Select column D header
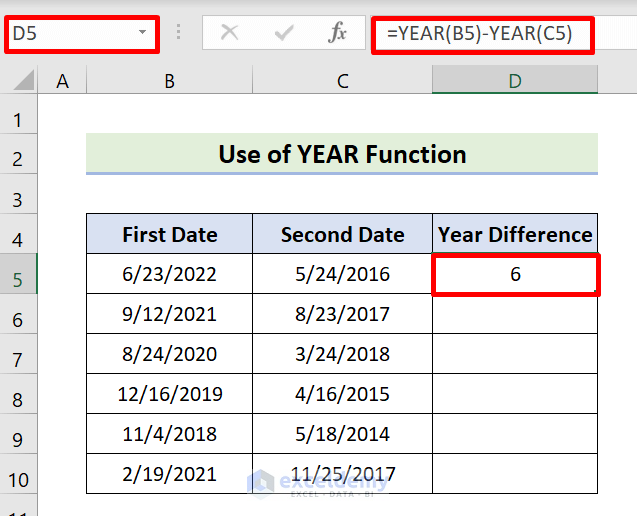Screen dimensions: 637x516 (515, 82)
